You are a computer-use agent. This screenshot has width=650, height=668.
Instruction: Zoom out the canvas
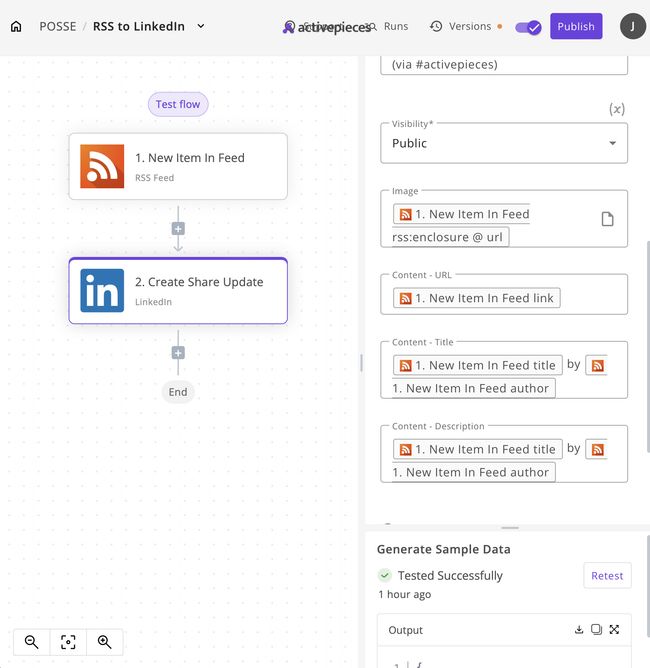point(32,642)
